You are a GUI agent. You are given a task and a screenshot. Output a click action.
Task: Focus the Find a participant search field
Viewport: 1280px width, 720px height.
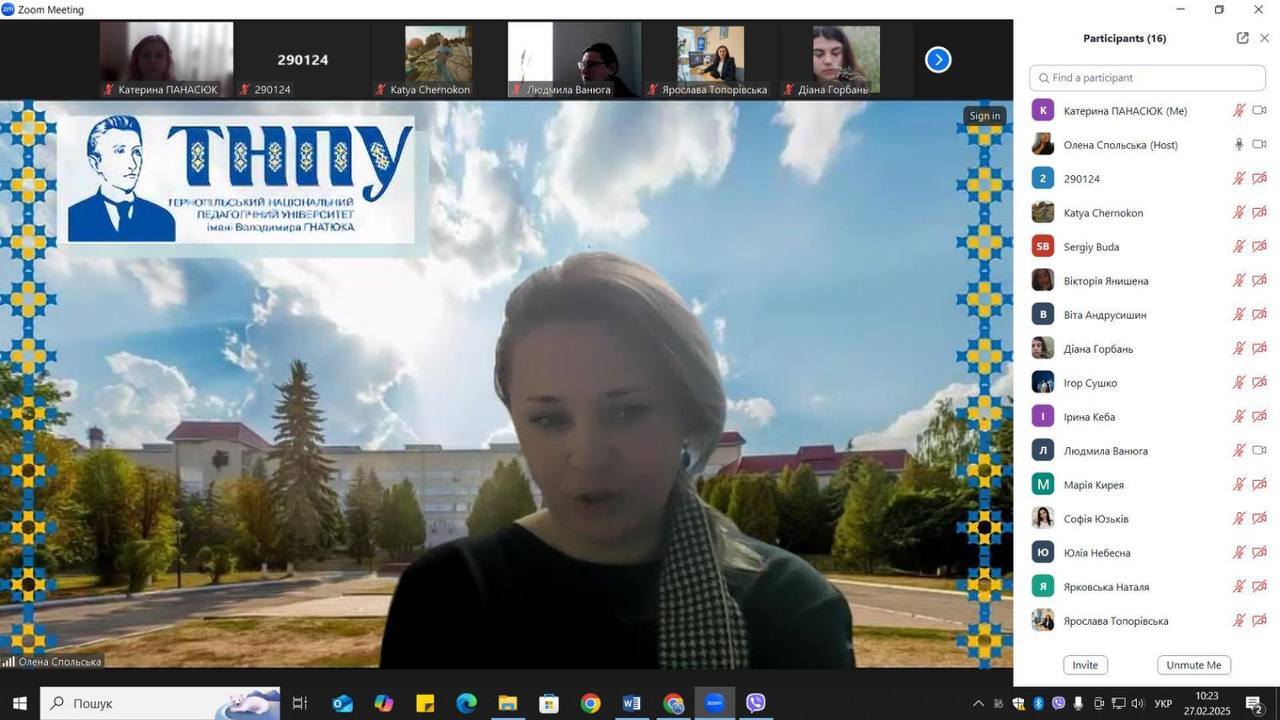click(x=1148, y=78)
